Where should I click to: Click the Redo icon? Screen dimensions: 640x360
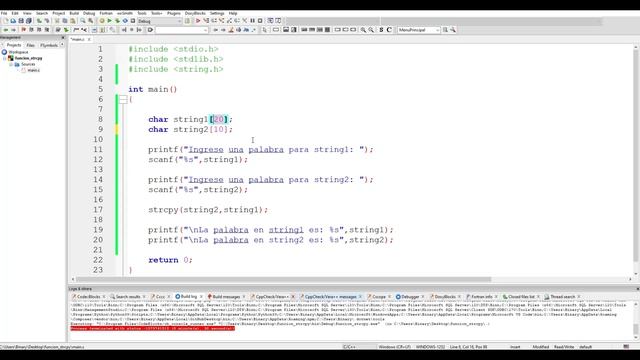click(x=47, y=21)
